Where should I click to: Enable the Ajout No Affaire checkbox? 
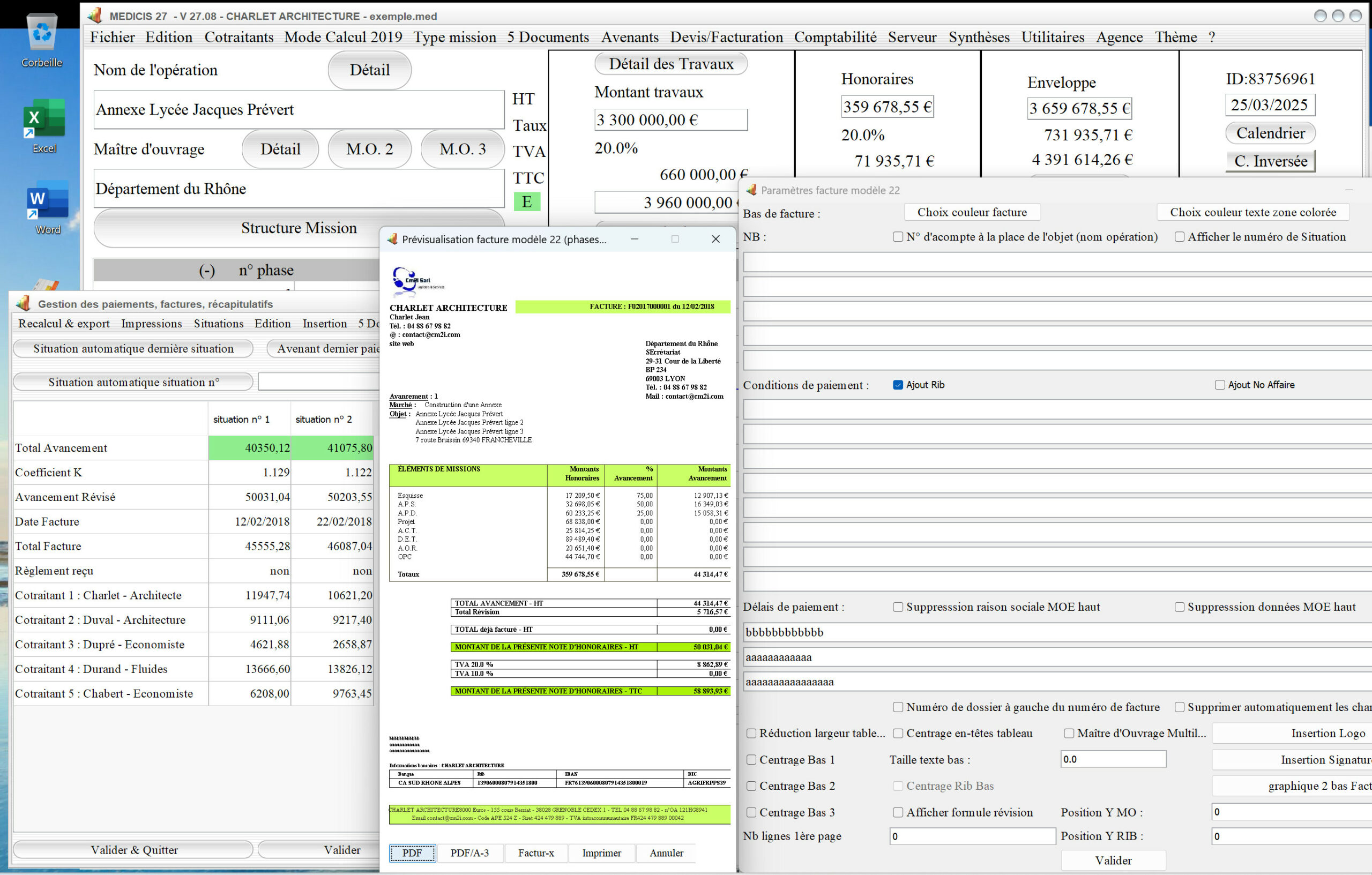coord(1220,385)
